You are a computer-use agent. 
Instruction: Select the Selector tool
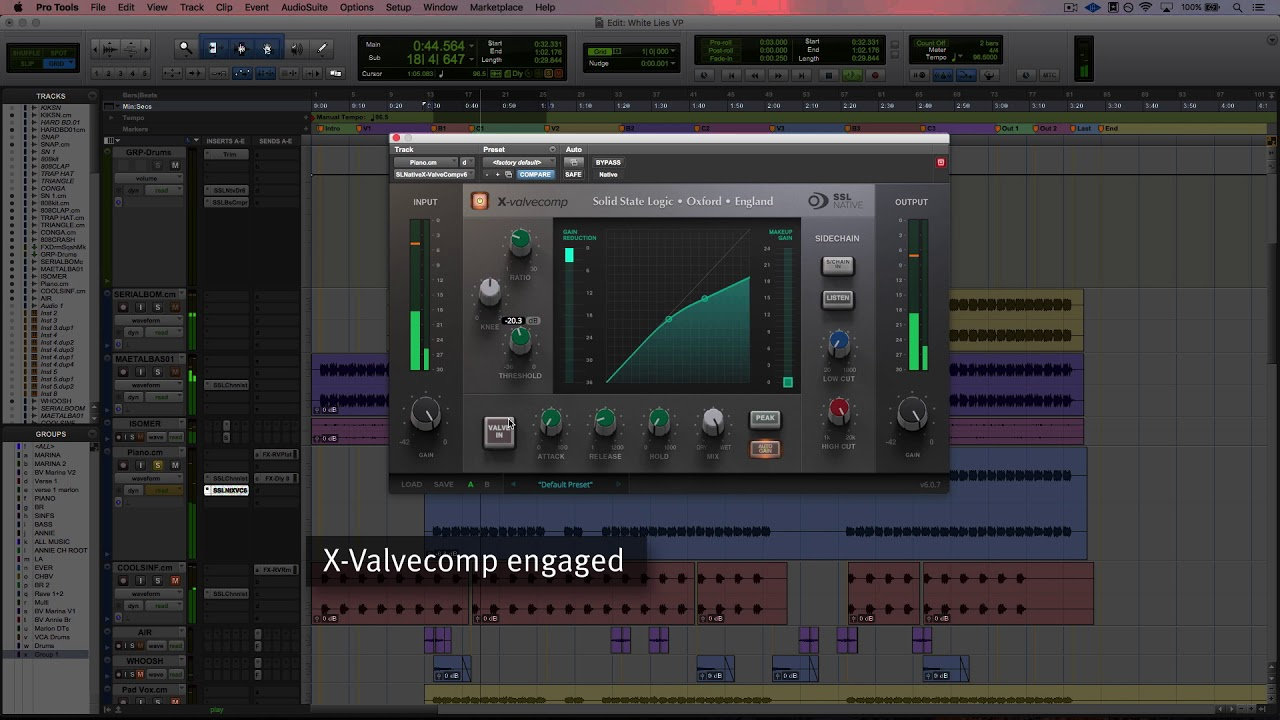coord(240,48)
